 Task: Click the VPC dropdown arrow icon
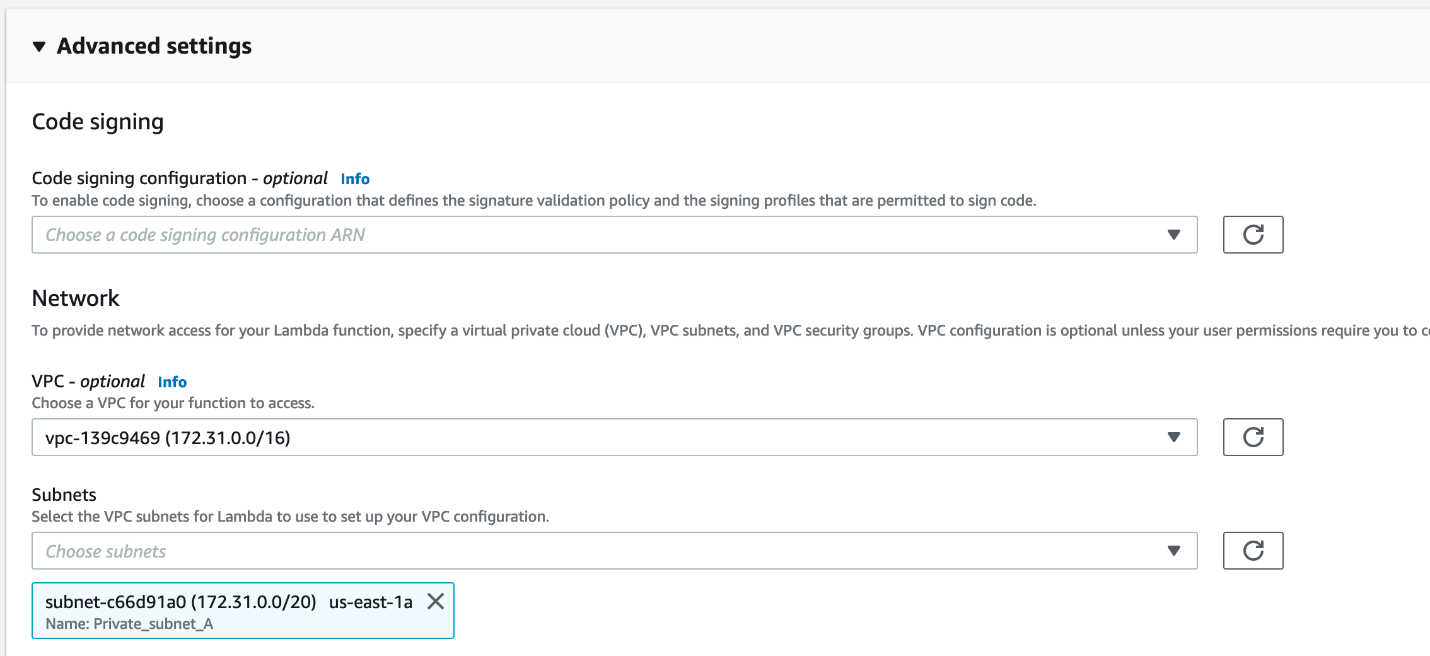click(x=1174, y=437)
